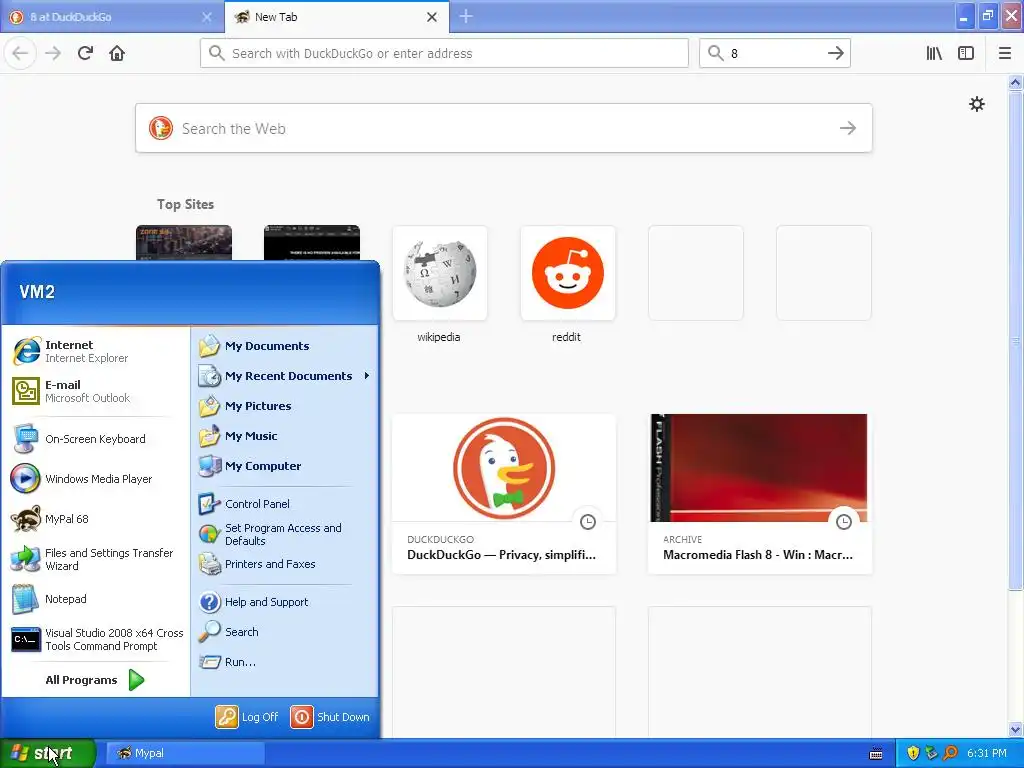The image size is (1024, 768).
Task: Click the page scrollbar up arrow
Action: click(x=1015, y=82)
